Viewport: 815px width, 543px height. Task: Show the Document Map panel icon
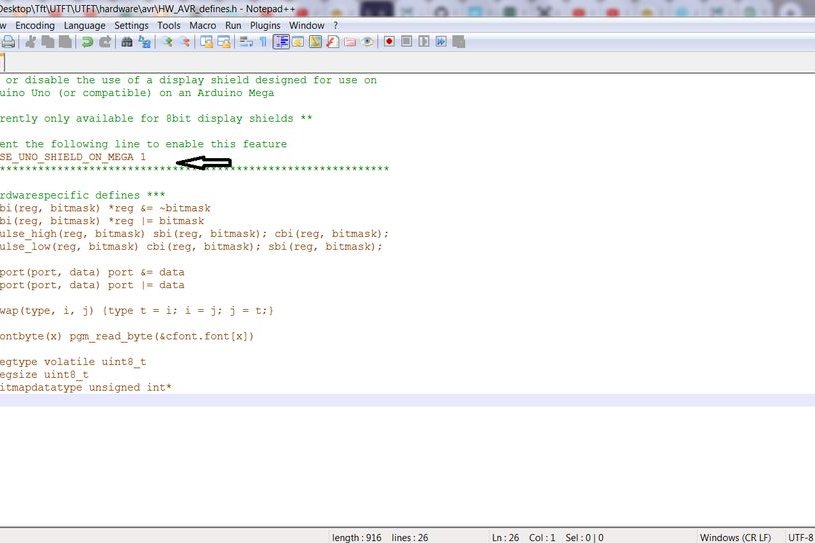[x=315, y=42]
